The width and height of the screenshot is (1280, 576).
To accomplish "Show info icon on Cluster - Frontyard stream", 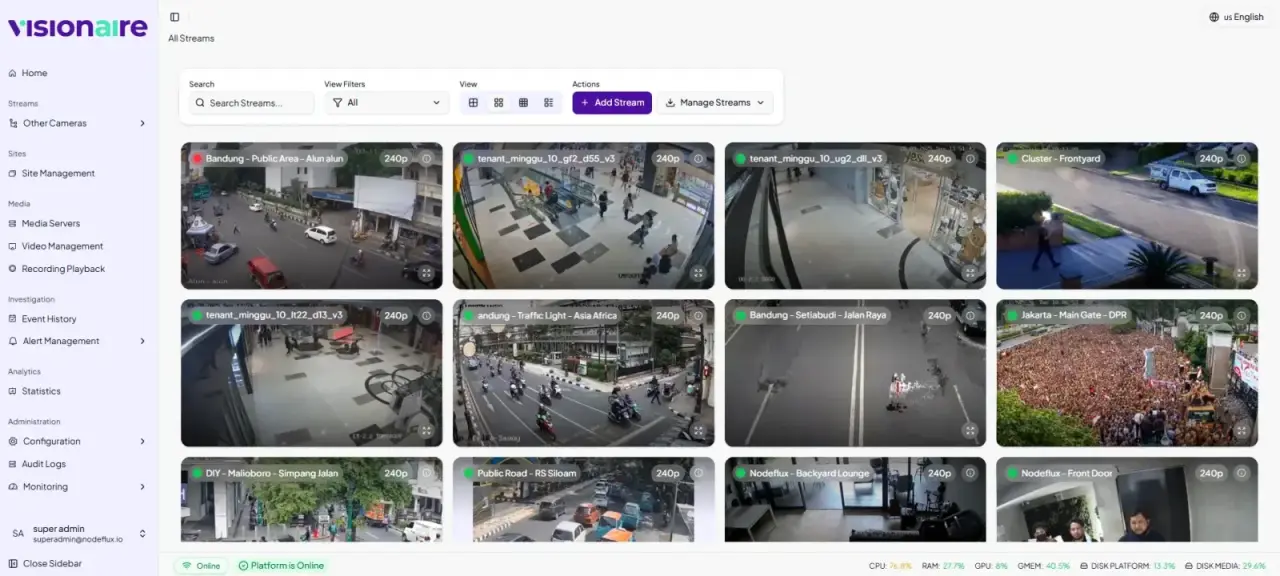I will tap(1242, 158).
